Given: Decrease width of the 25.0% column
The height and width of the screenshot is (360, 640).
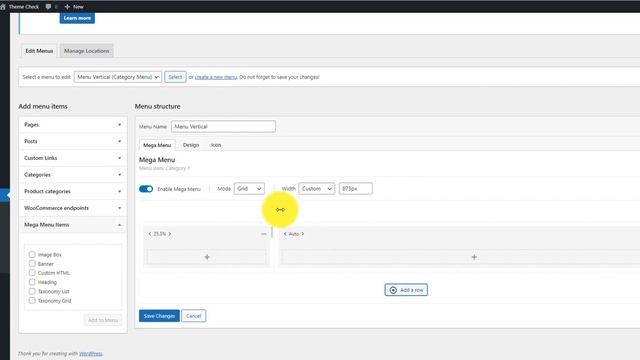Looking at the screenshot, I should (150, 234).
